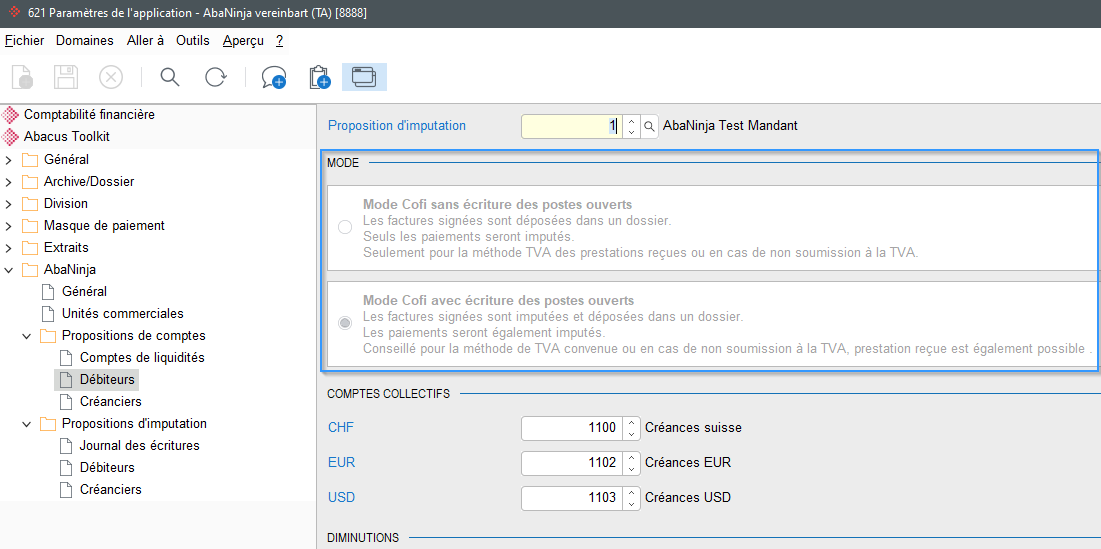Screen dimensions: 1101x549
Task: Collapse the Propositions de comptes node
Action: point(27,336)
